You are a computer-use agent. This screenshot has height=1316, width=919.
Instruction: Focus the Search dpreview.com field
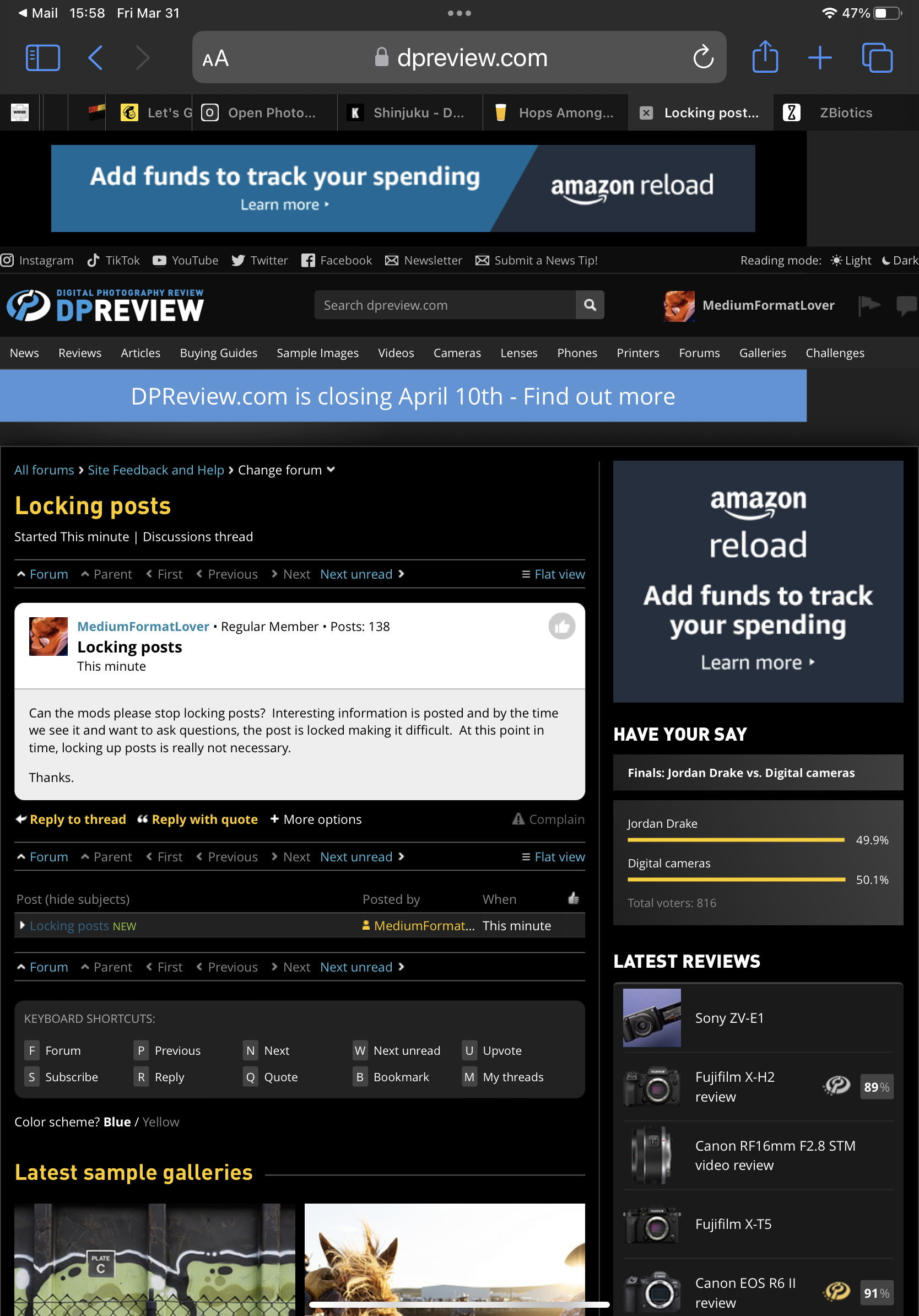coord(444,305)
